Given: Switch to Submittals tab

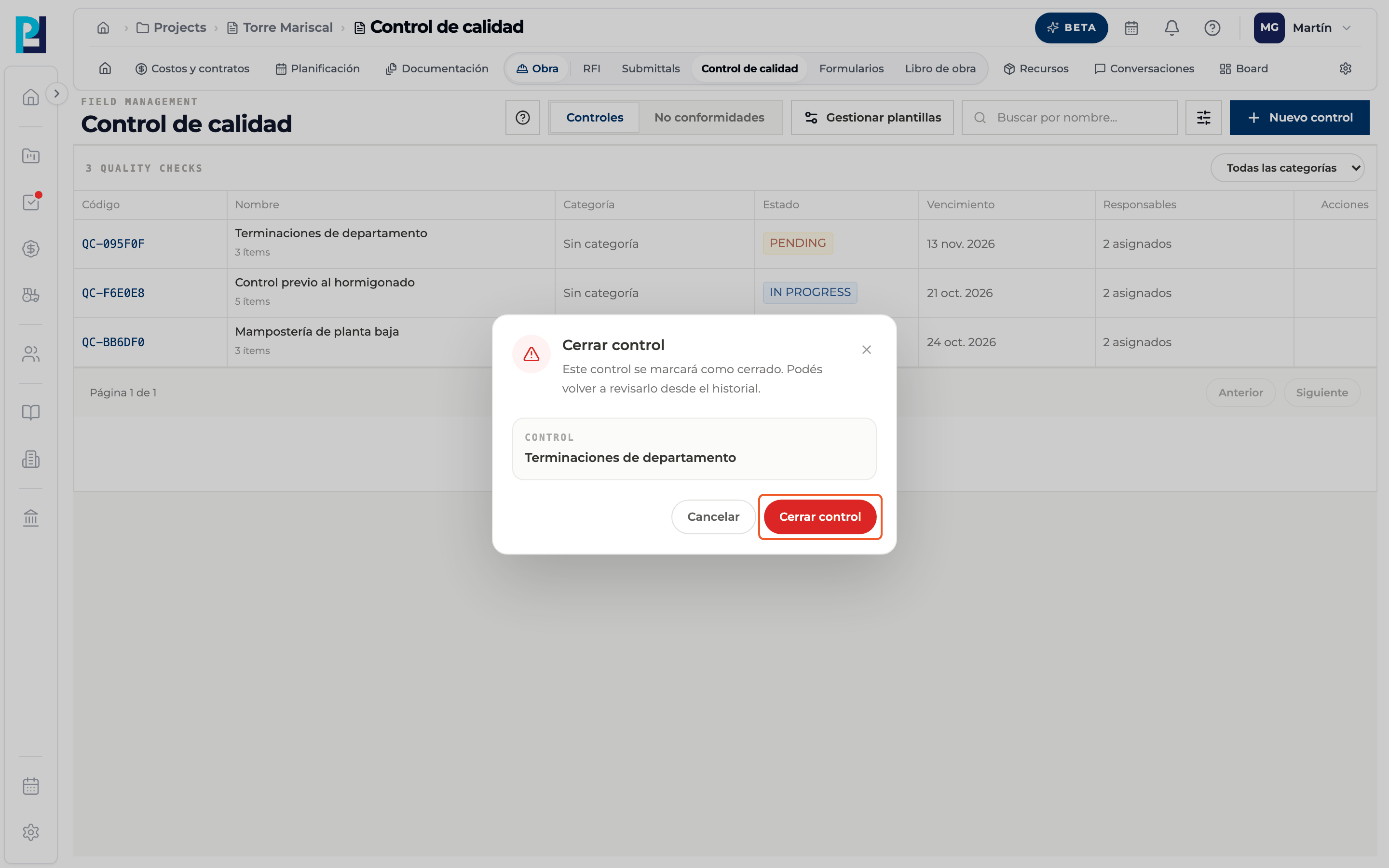Looking at the screenshot, I should [x=650, y=68].
